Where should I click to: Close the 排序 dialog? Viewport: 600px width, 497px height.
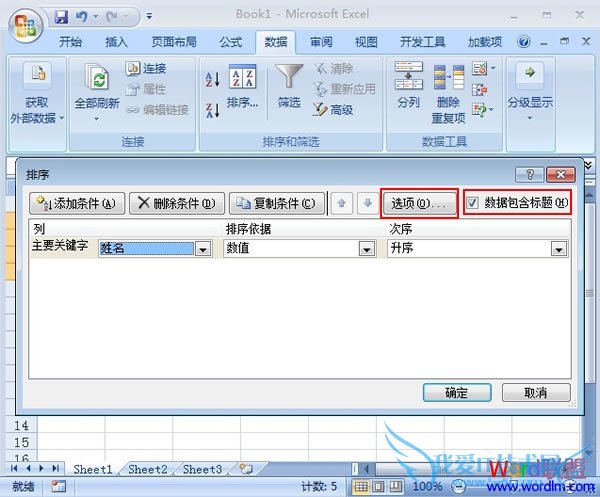(561, 175)
